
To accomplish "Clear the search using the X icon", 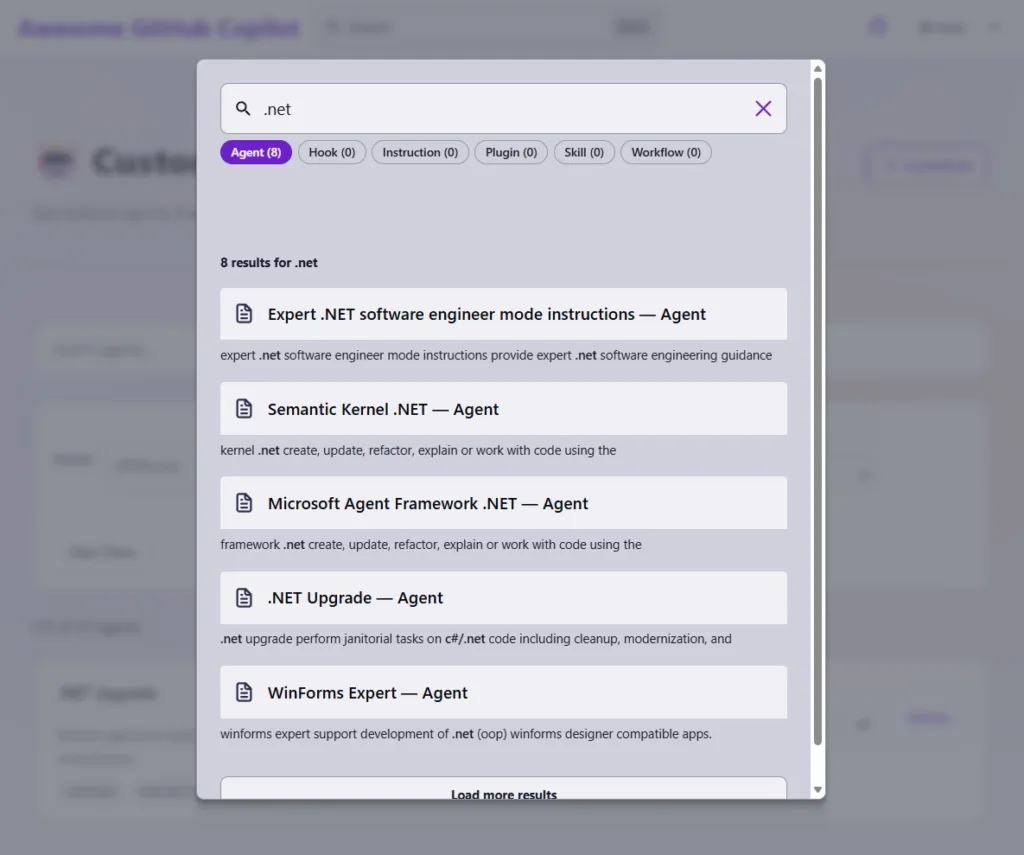I will [763, 107].
